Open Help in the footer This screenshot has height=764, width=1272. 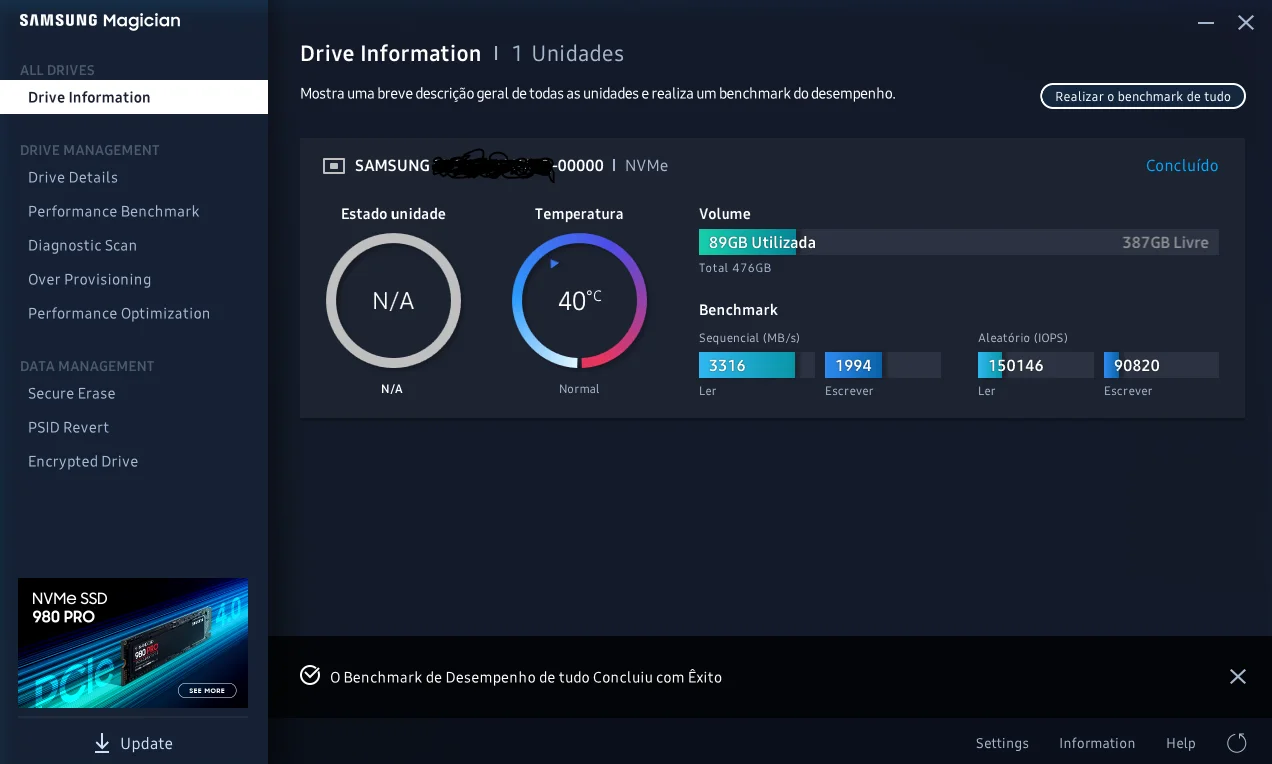pyautogui.click(x=1181, y=743)
